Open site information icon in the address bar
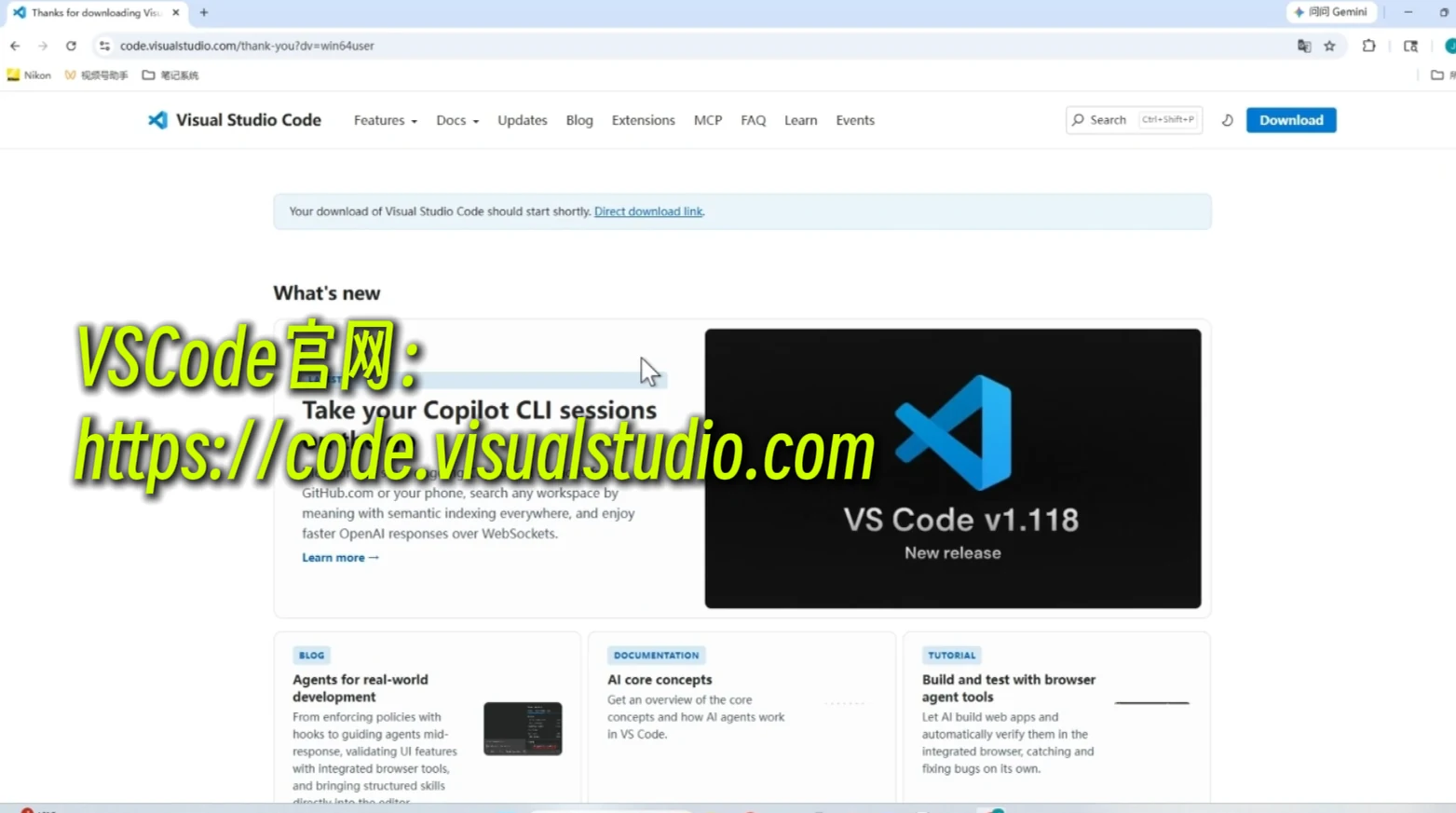The image size is (1456, 813). 104,46
